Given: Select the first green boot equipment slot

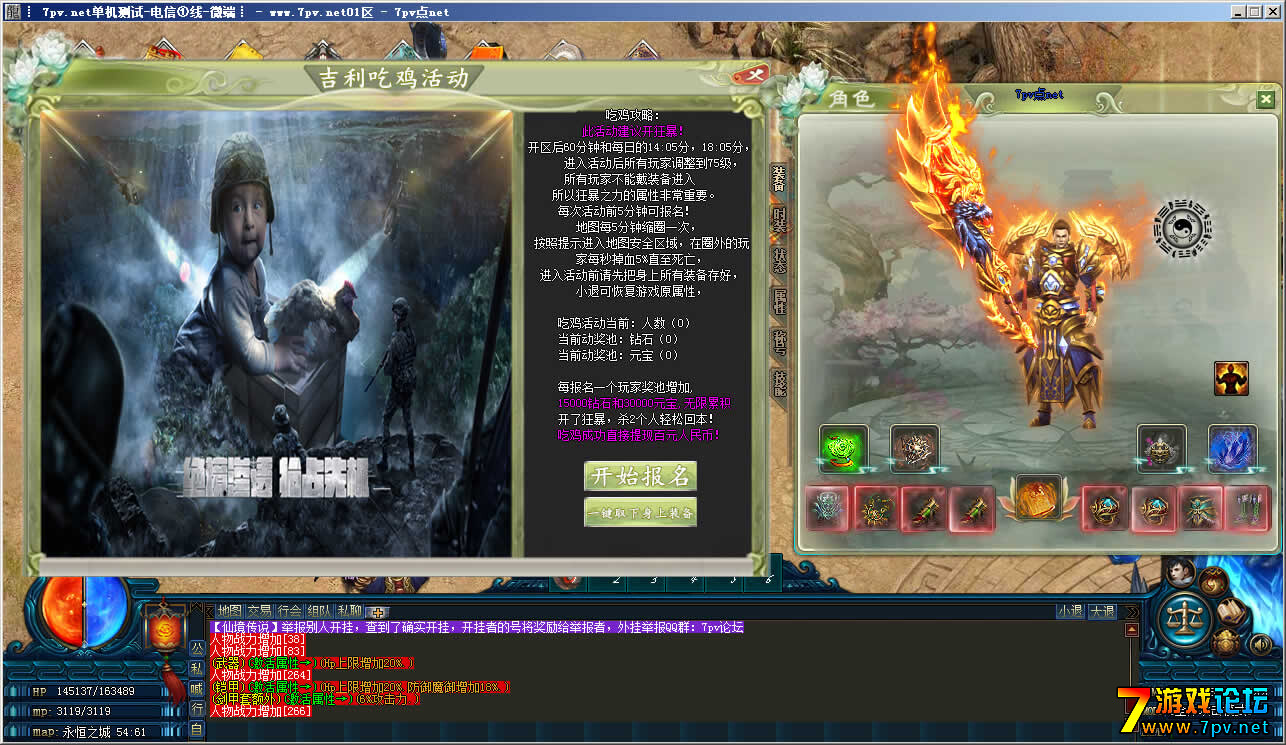Looking at the screenshot, I should (924, 508).
